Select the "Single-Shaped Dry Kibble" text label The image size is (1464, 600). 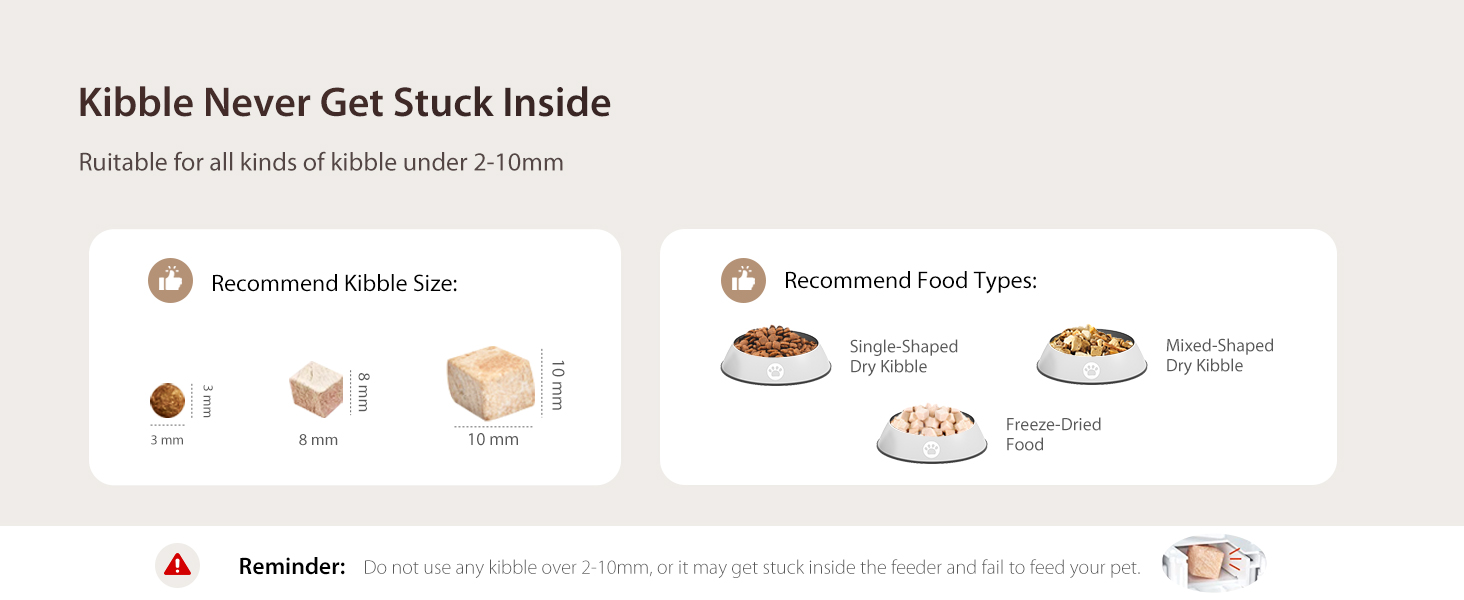pos(903,356)
